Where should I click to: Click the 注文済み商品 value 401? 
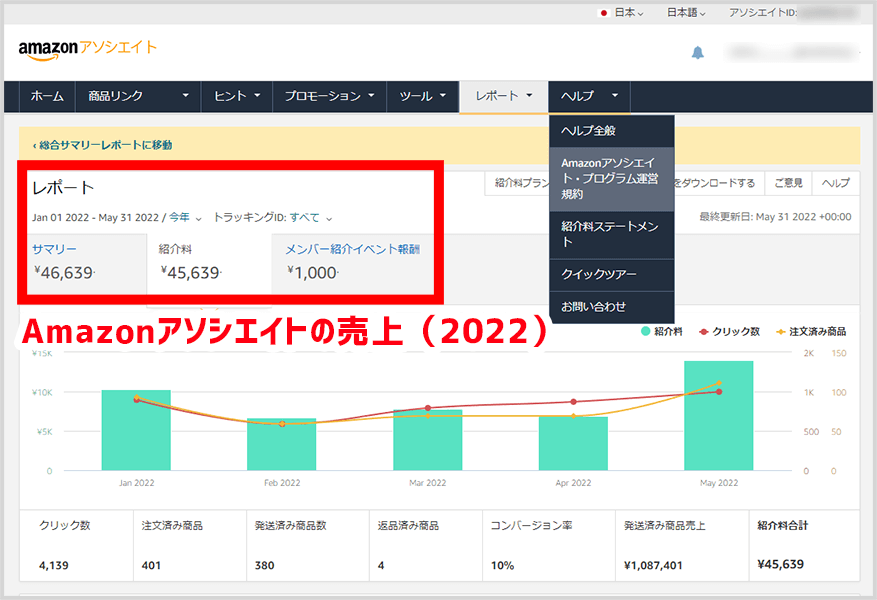click(151, 565)
